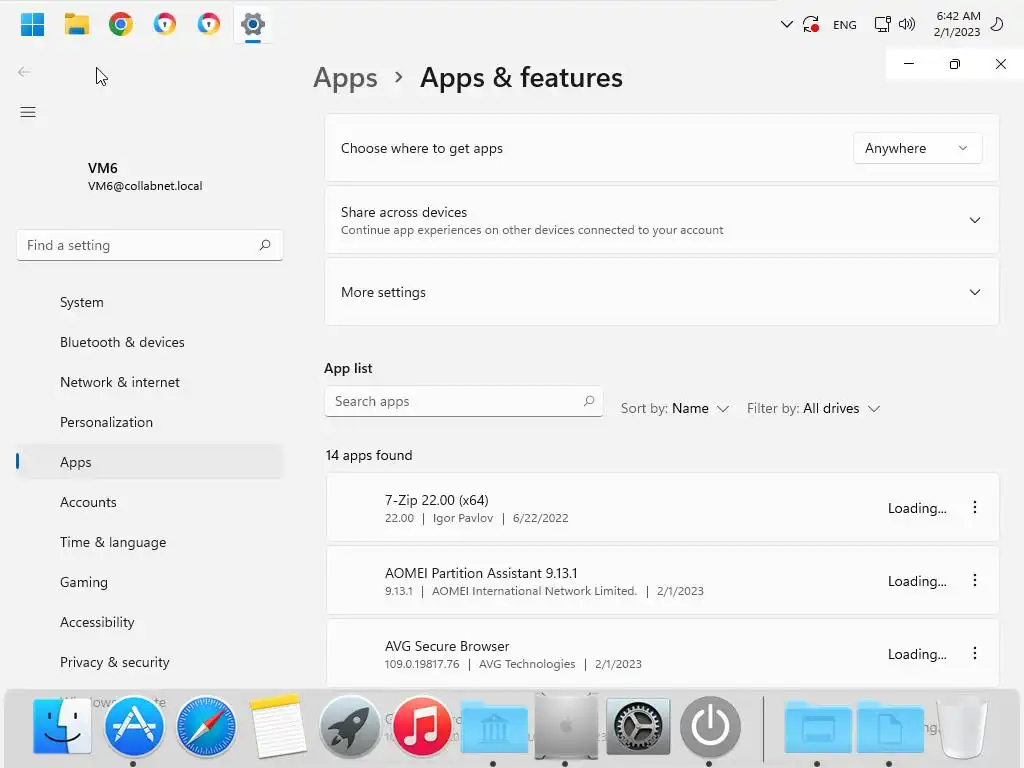
Task: Open the documents folder in dock
Action: coord(889,727)
